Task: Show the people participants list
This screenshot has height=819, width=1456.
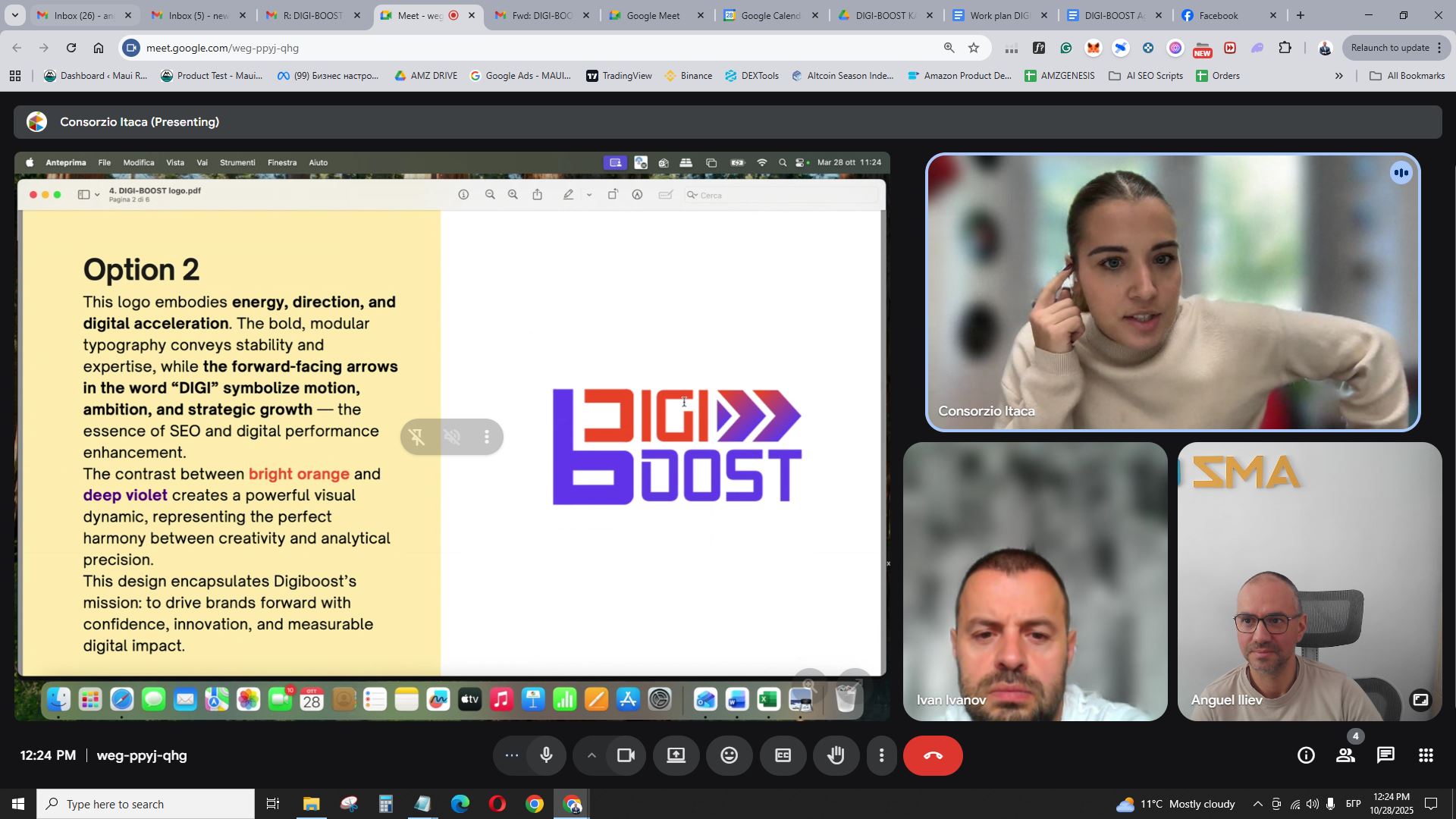Action: pyautogui.click(x=1346, y=755)
